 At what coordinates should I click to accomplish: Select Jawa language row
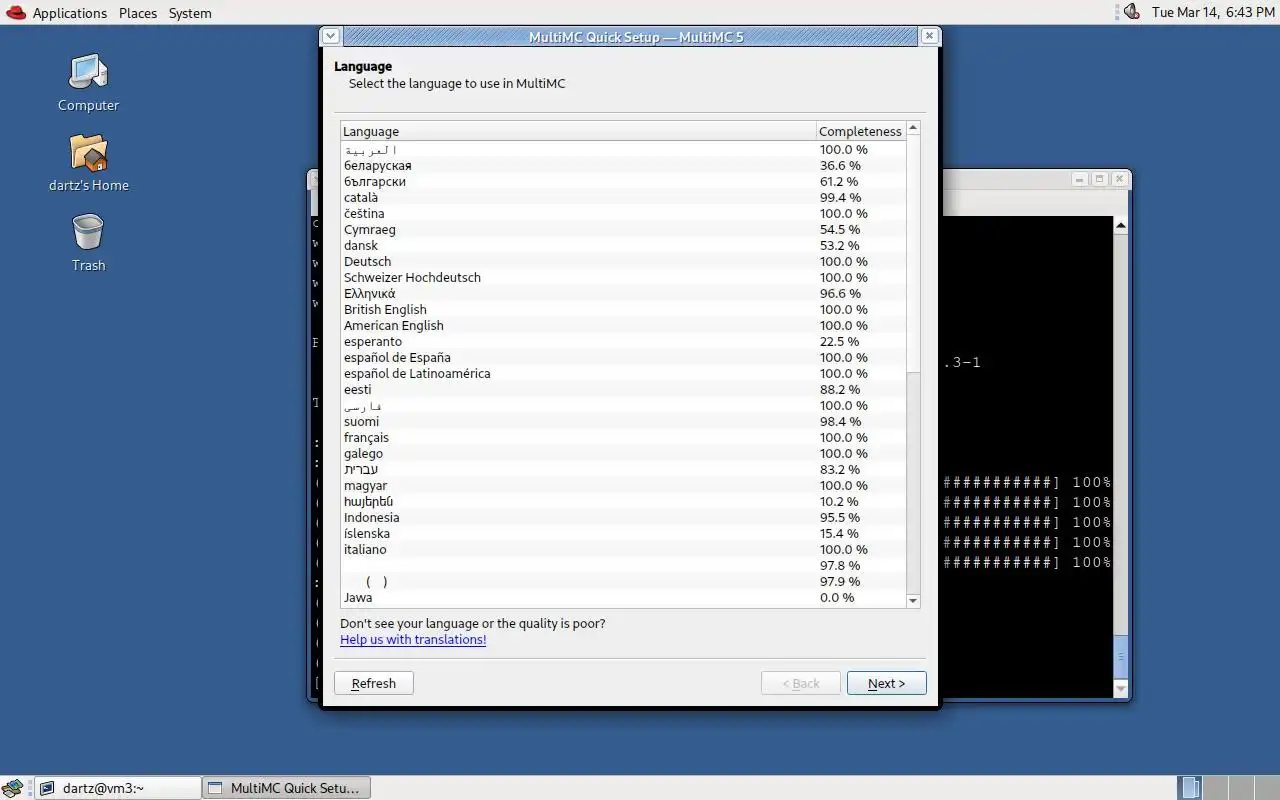point(623,597)
